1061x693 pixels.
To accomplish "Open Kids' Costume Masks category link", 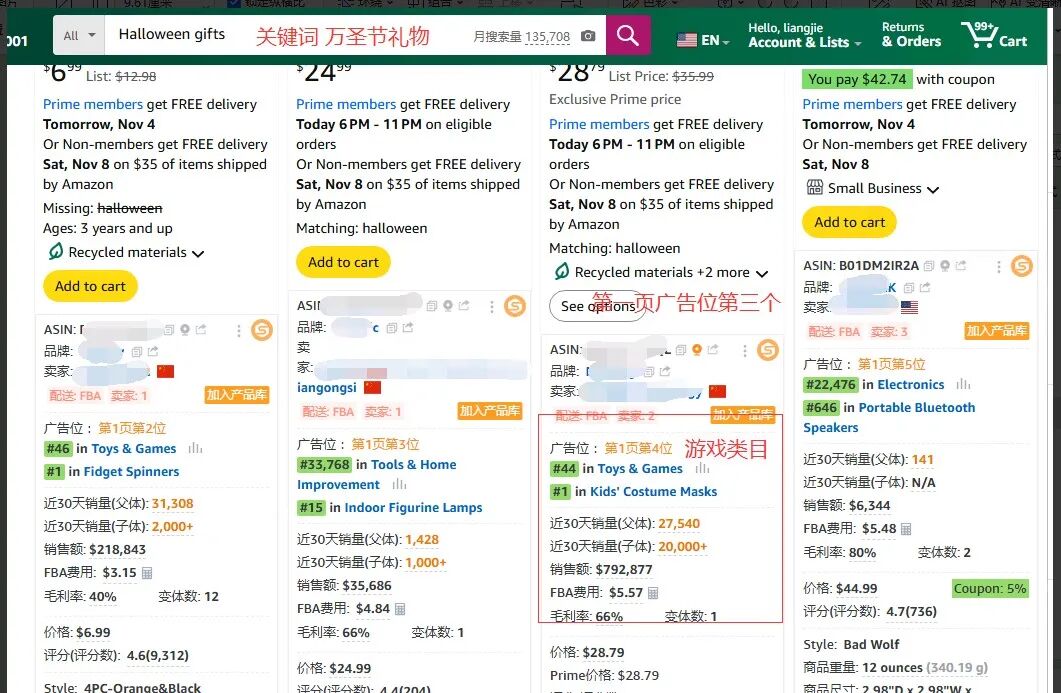I will pyautogui.click(x=653, y=491).
